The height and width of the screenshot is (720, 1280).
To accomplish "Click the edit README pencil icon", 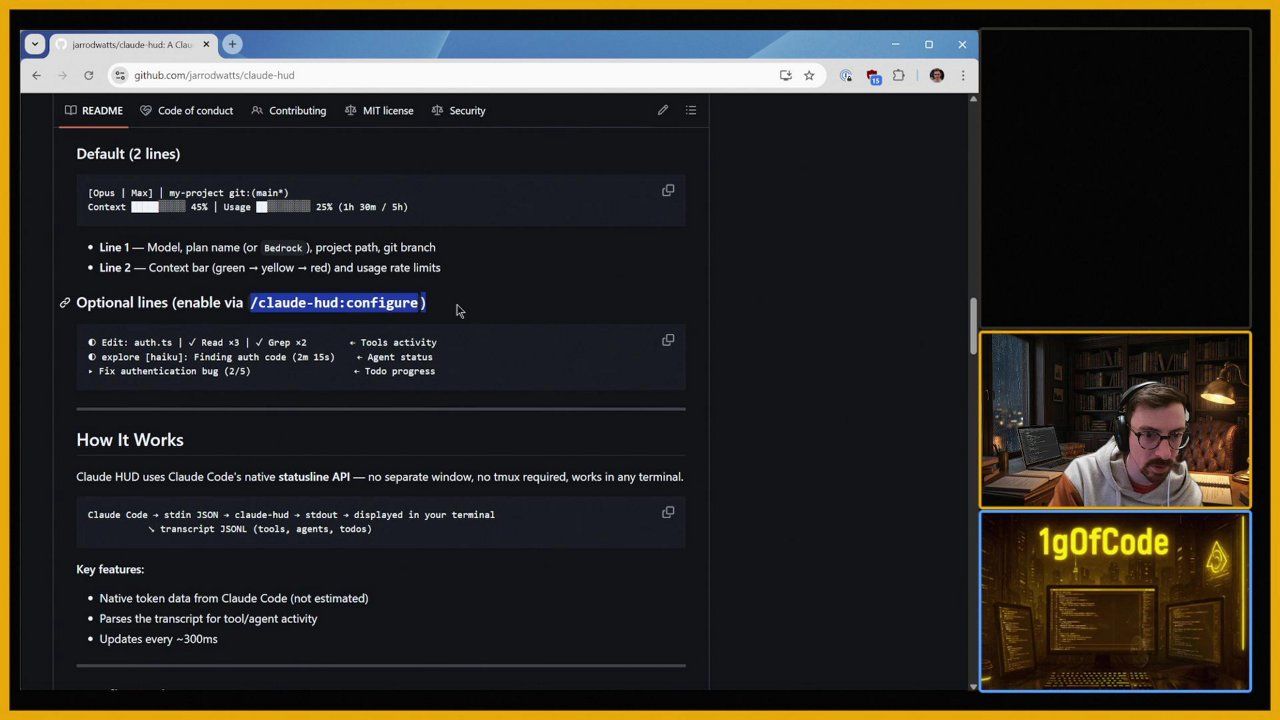I will pyautogui.click(x=662, y=110).
